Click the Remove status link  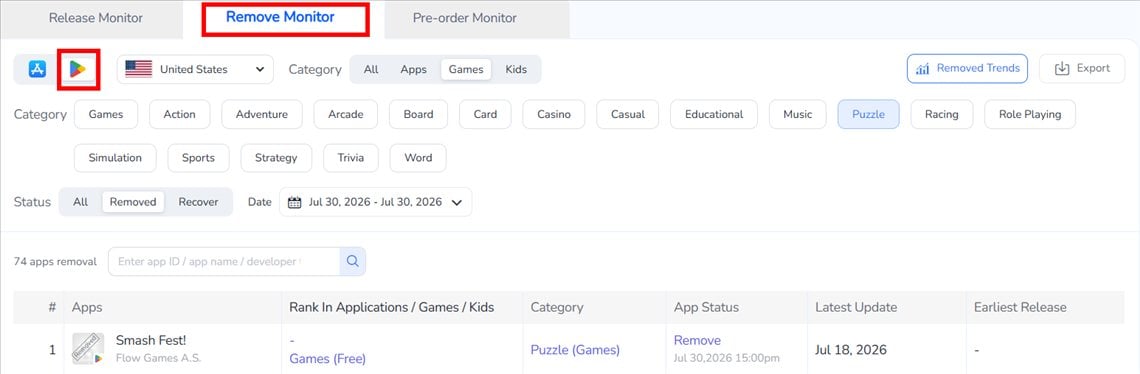(x=697, y=341)
